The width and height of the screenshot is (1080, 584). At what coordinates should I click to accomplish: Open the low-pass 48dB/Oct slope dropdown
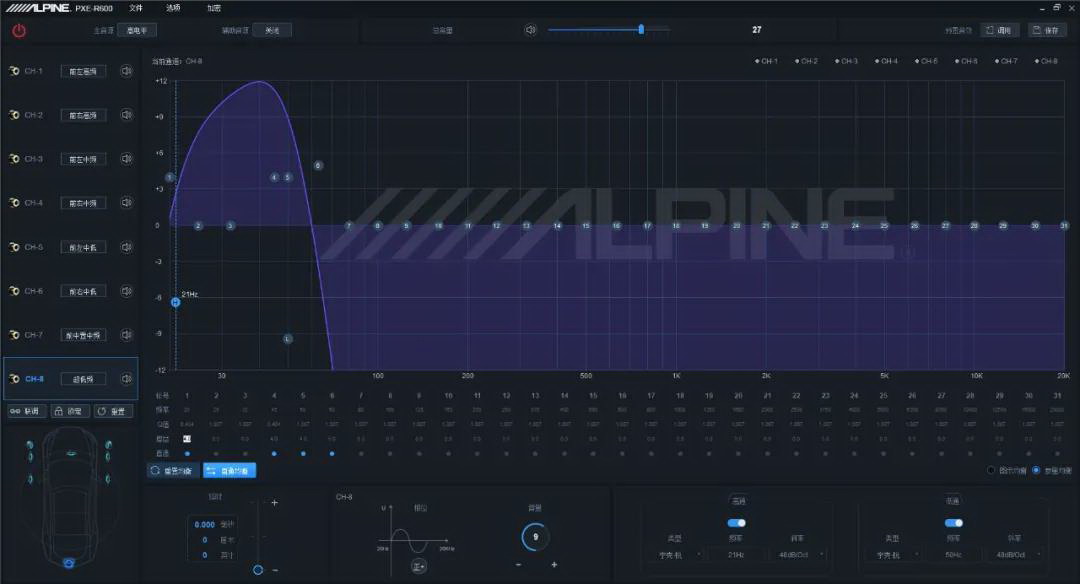coord(1014,554)
